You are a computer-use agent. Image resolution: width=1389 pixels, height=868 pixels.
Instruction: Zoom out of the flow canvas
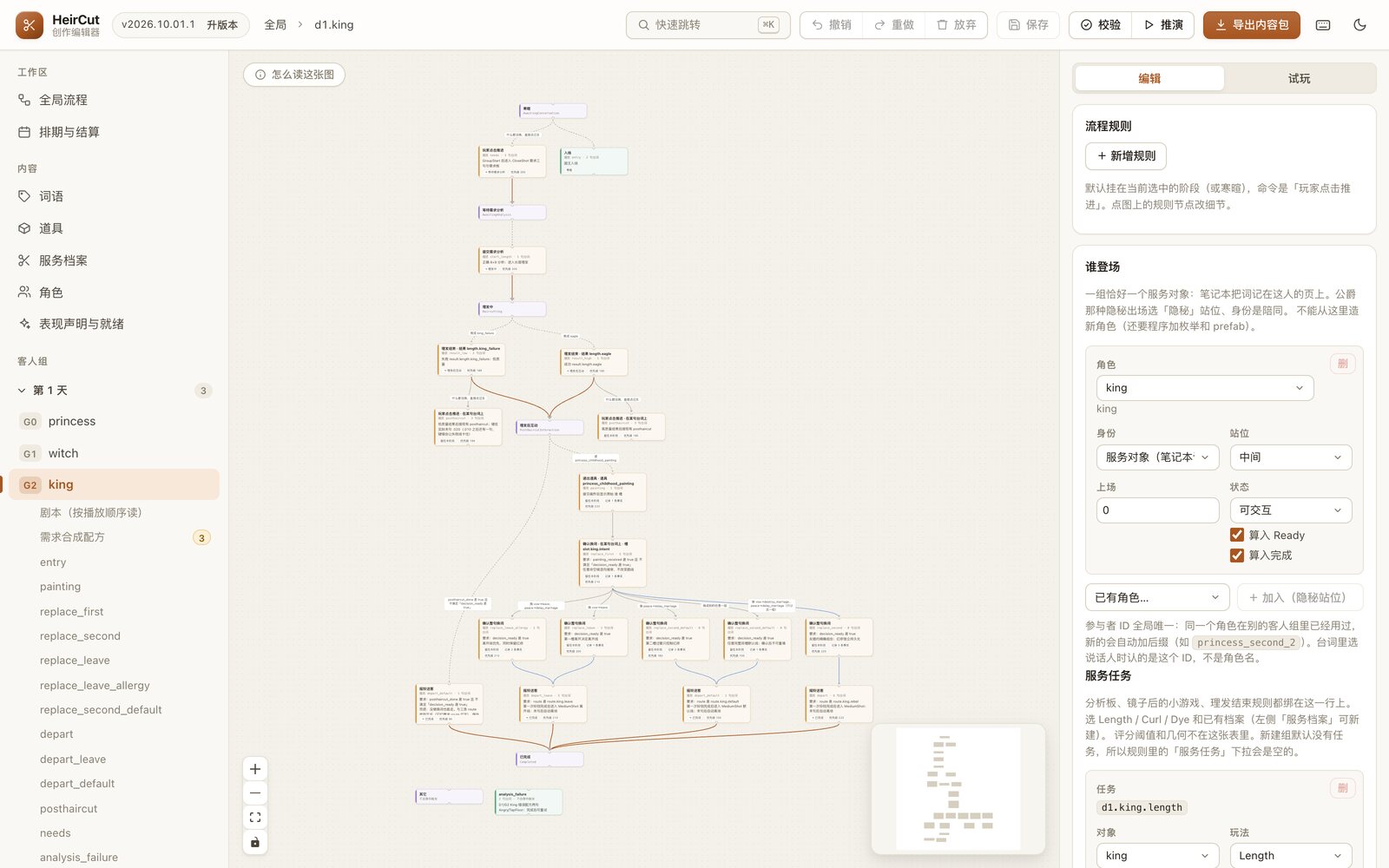(255, 793)
